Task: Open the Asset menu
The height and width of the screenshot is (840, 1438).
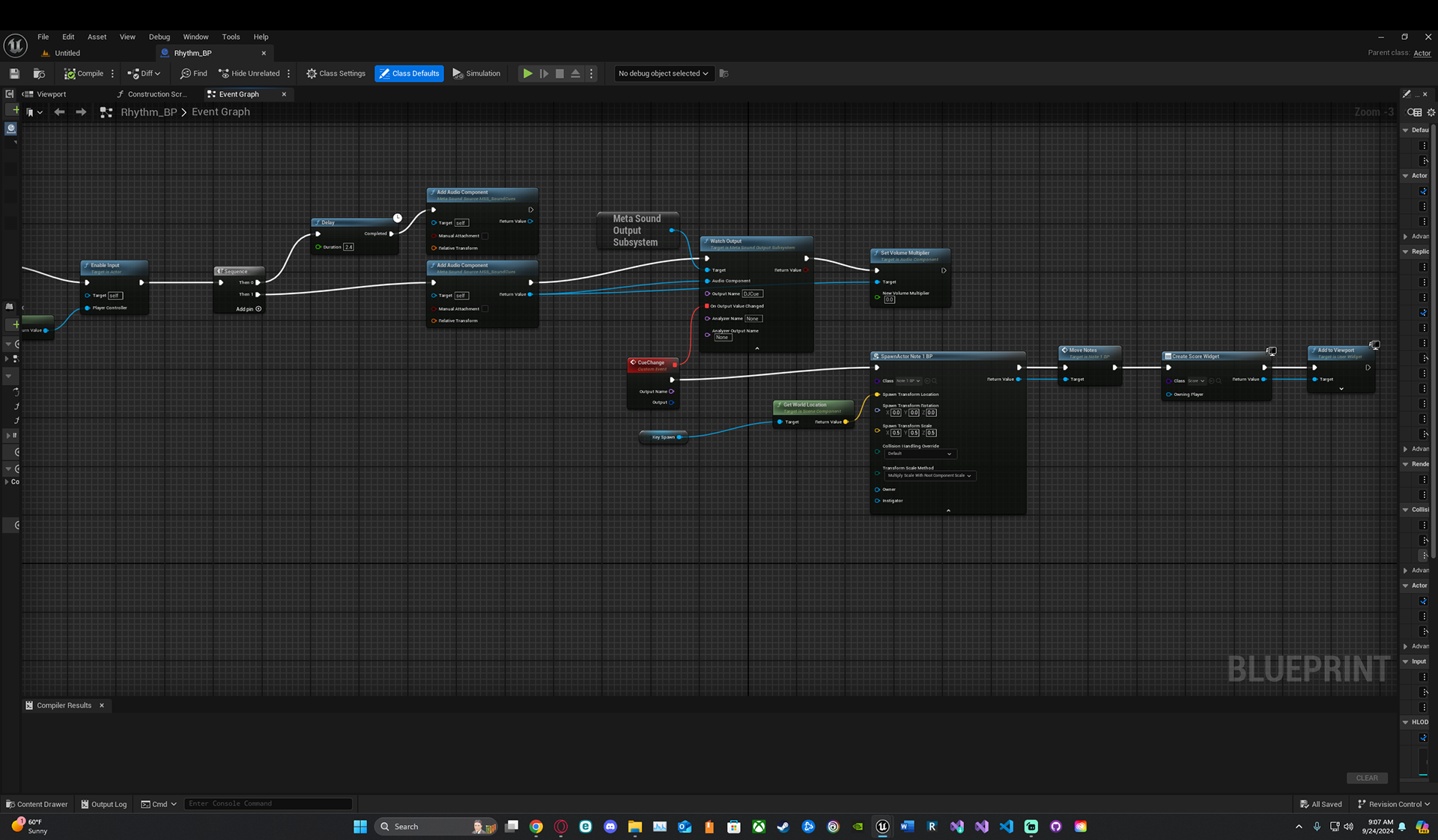Action: point(97,37)
